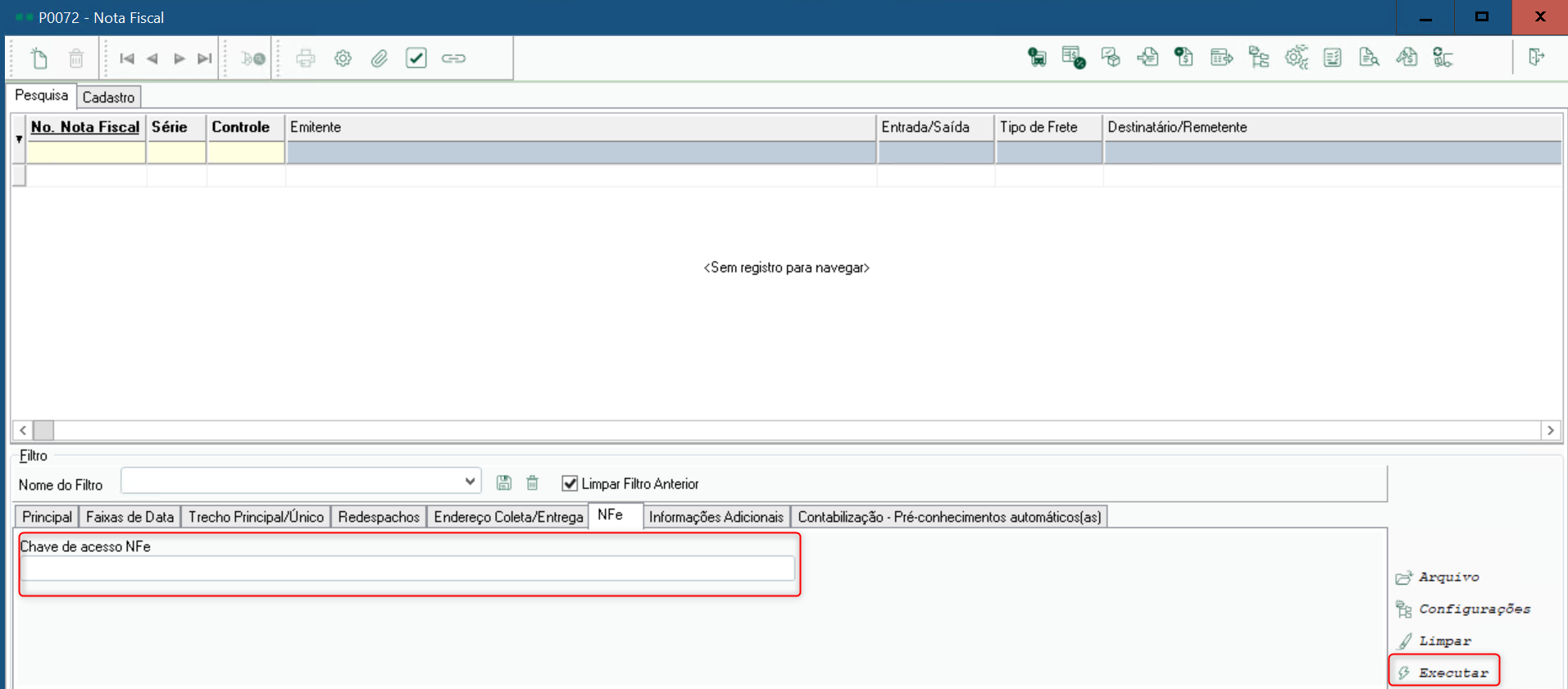The image size is (1568, 689).
Task: Switch to the Pesquisa tab
Action: [41, 95]
